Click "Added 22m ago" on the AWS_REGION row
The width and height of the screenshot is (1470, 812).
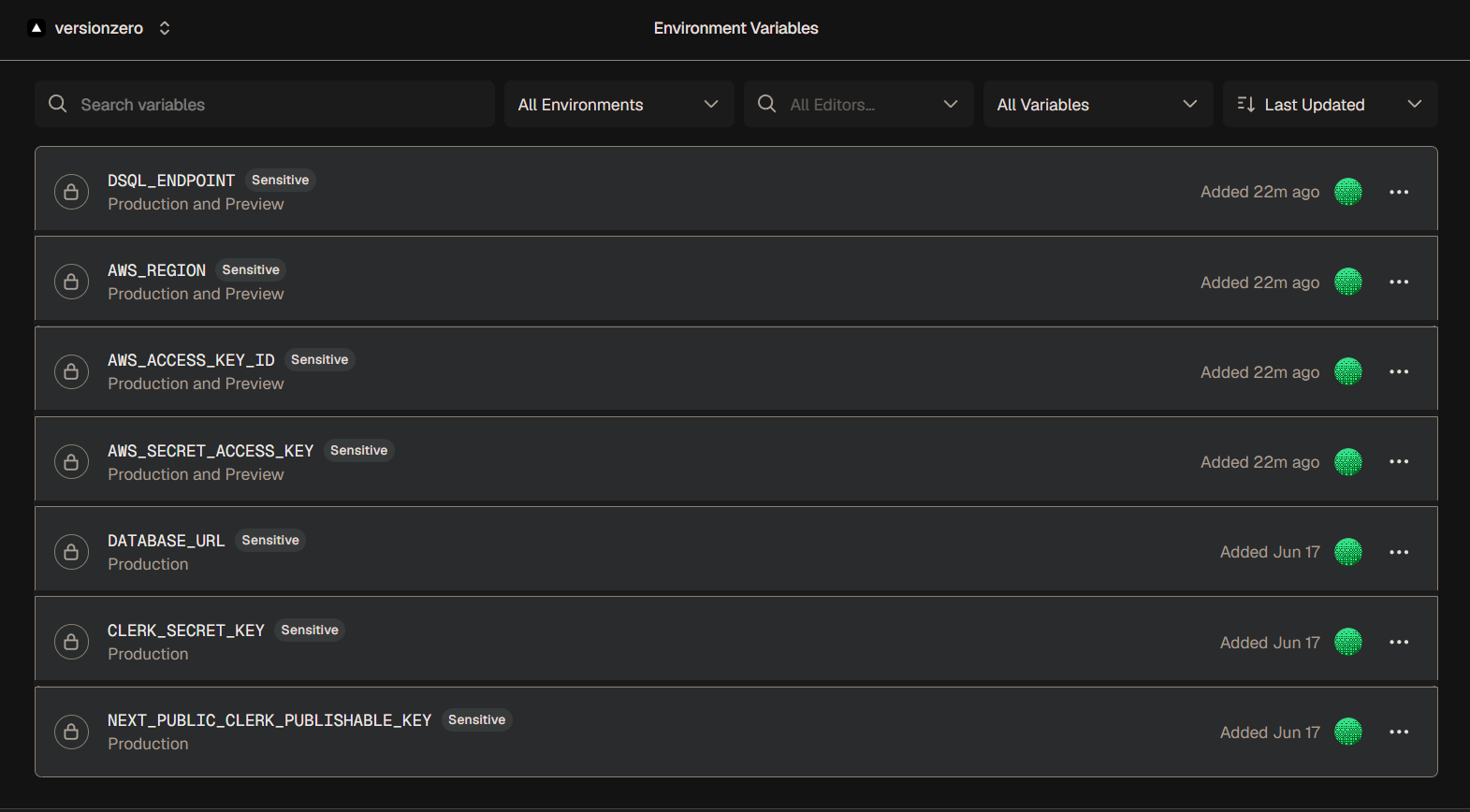coord(1260,283)
